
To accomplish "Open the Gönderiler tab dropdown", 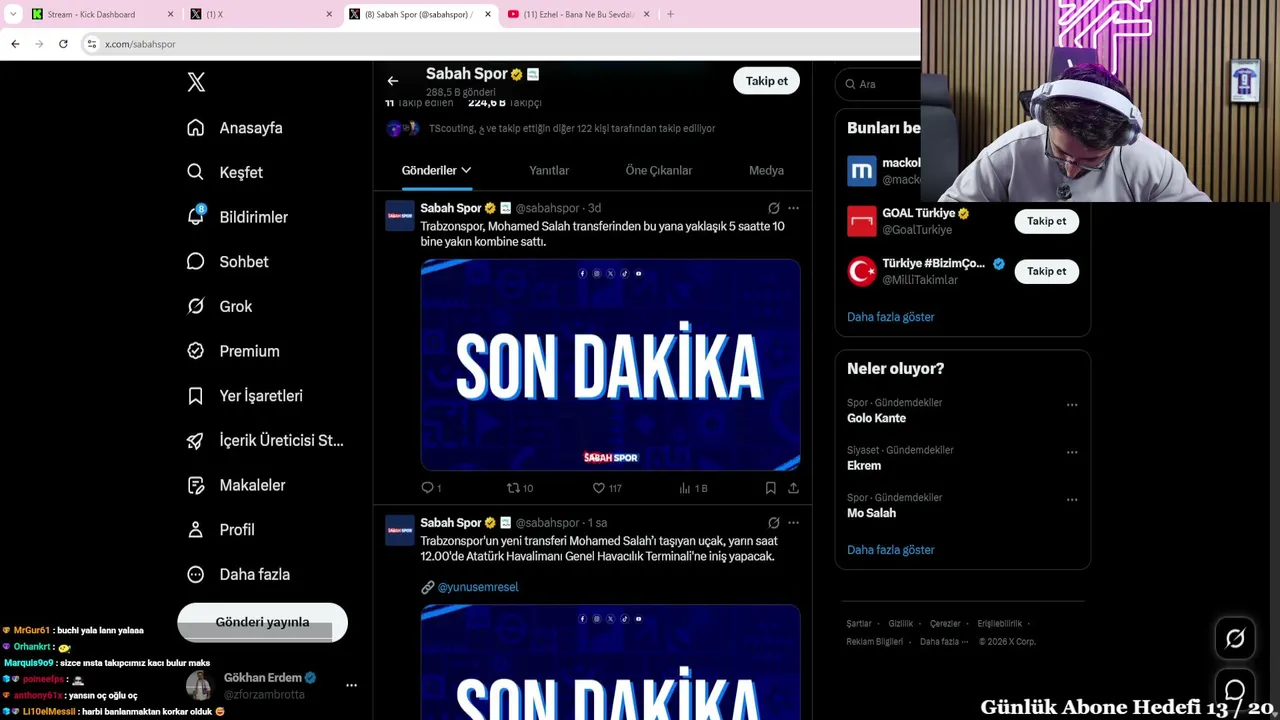I will [436, 170].
